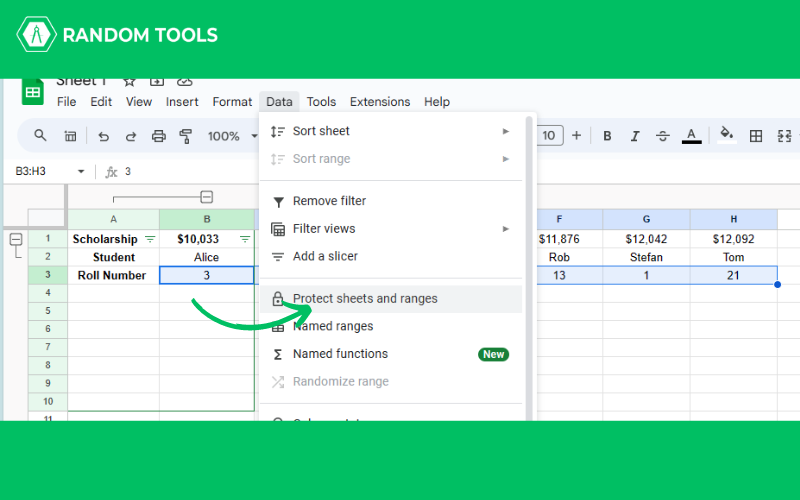
Task: Select column B header
Action: [207, 219]
